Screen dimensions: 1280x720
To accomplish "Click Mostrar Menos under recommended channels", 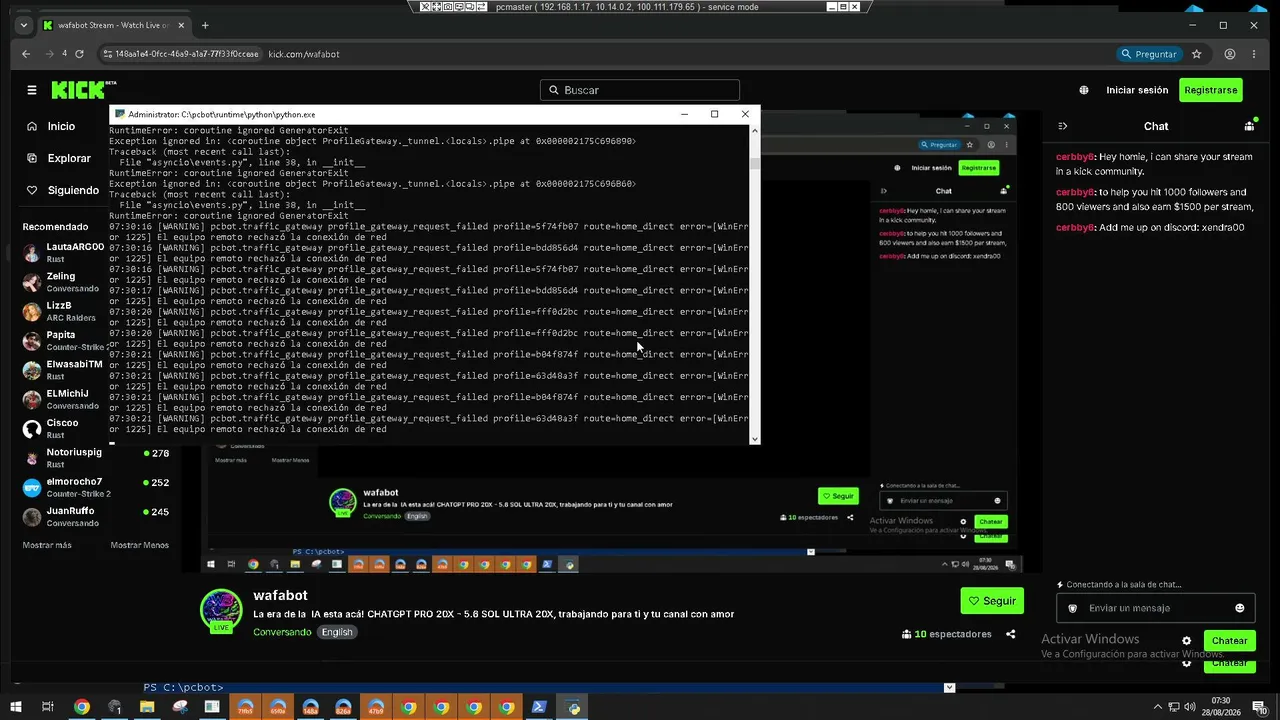I will [x=140, y=545].
